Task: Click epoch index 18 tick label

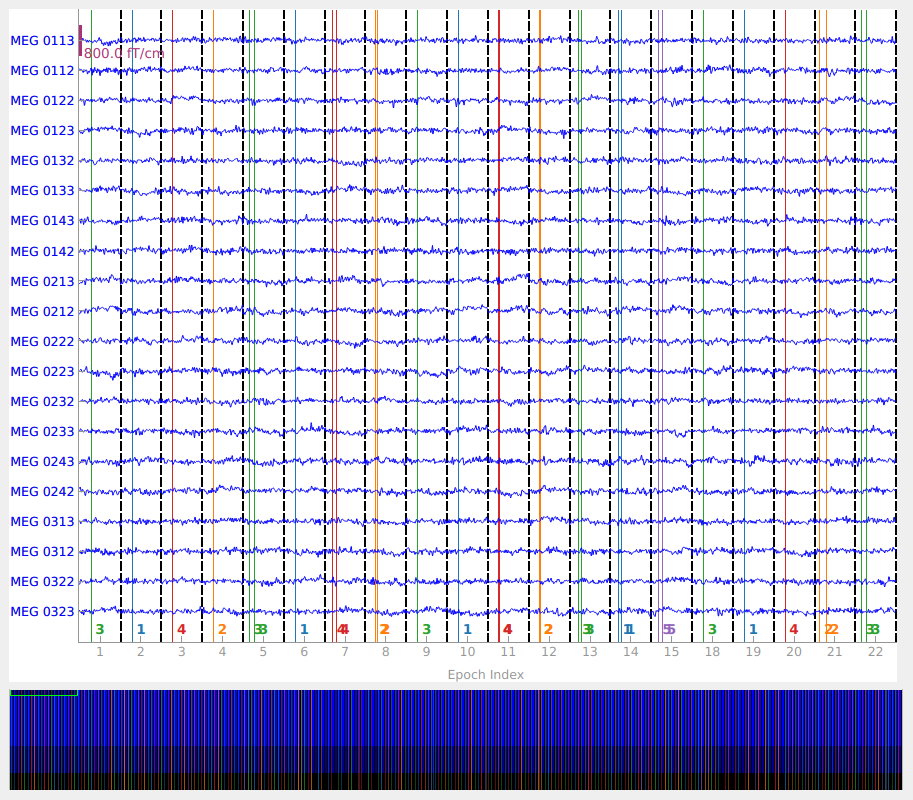Action: [712, 652]
